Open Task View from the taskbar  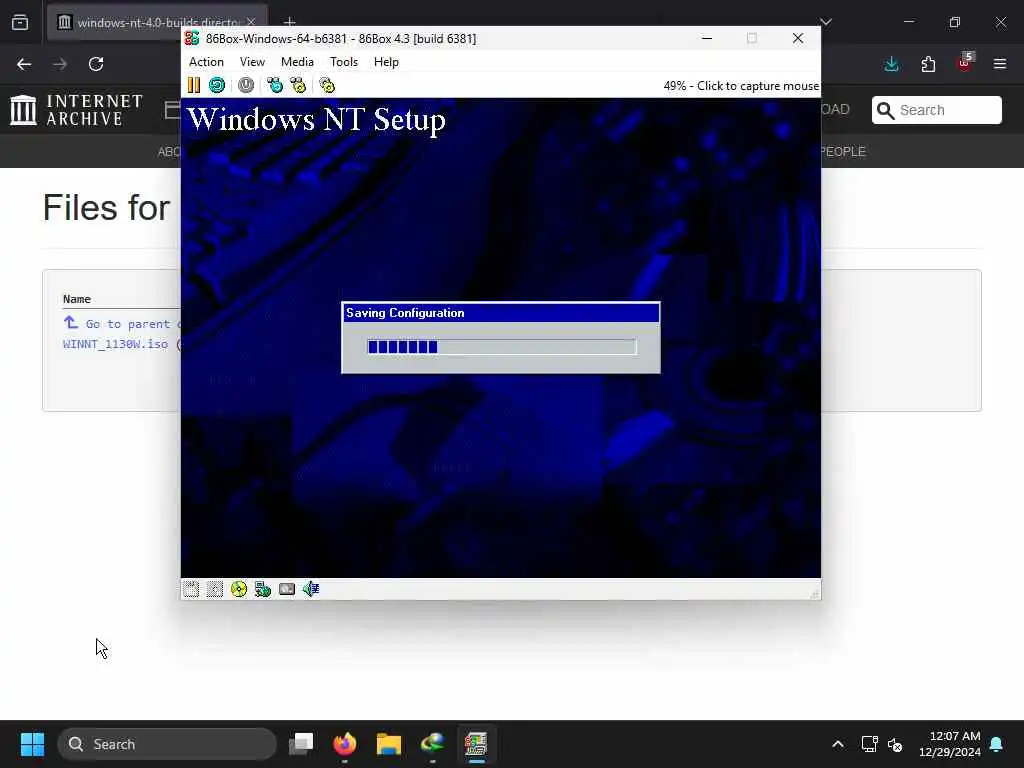coord(301,744)
